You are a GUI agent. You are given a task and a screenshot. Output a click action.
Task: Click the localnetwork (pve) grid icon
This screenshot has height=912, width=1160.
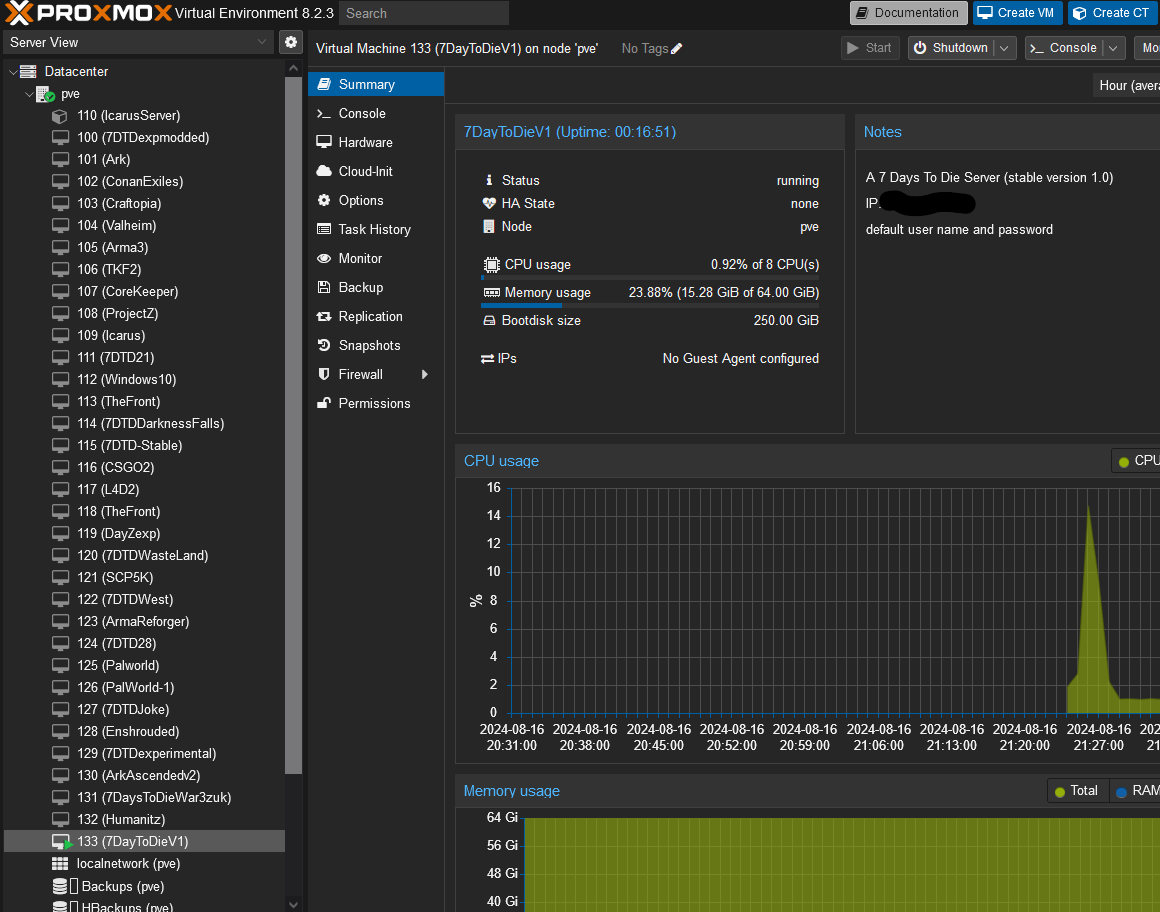[60, 864]
